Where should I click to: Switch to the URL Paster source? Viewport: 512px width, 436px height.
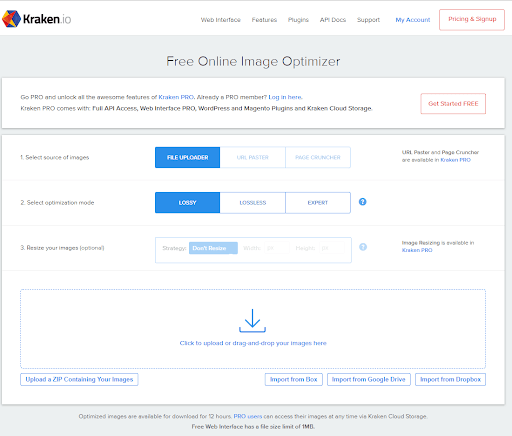pyautogui.click(x=253, y=157)
